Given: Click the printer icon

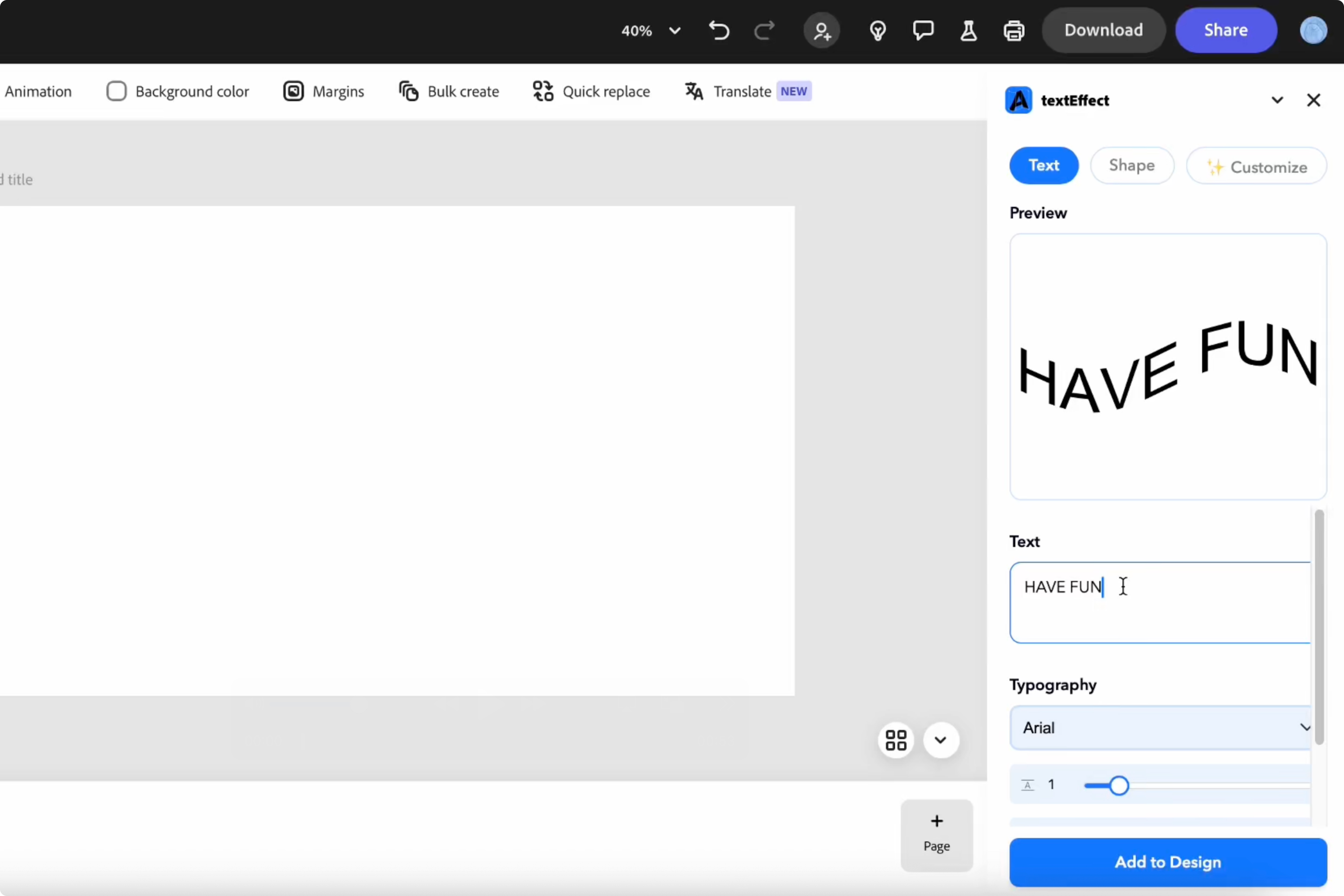Looking at the screenshot, I should point(1014,30).
